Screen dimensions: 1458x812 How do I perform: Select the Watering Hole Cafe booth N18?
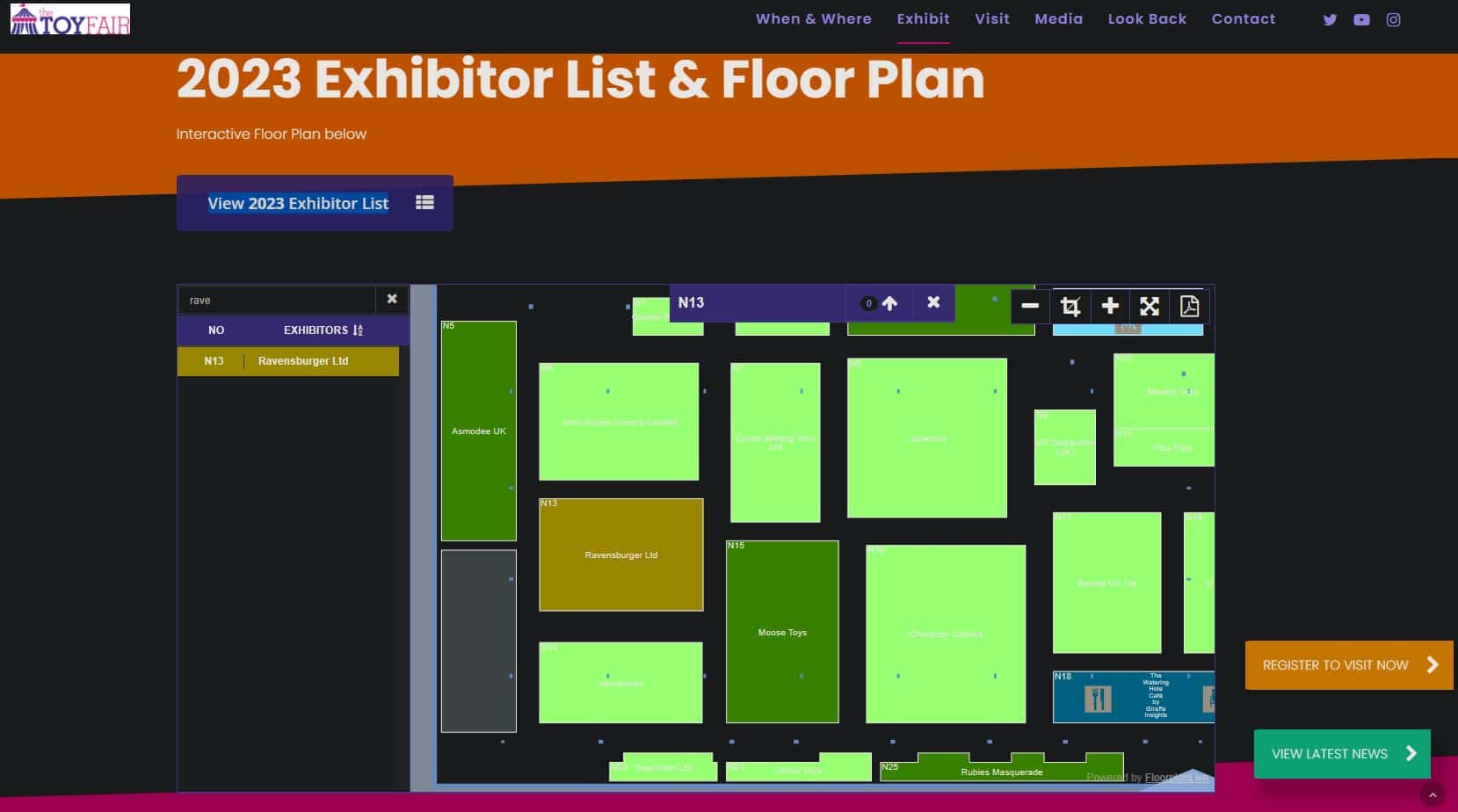click(x=1134, y=697)
